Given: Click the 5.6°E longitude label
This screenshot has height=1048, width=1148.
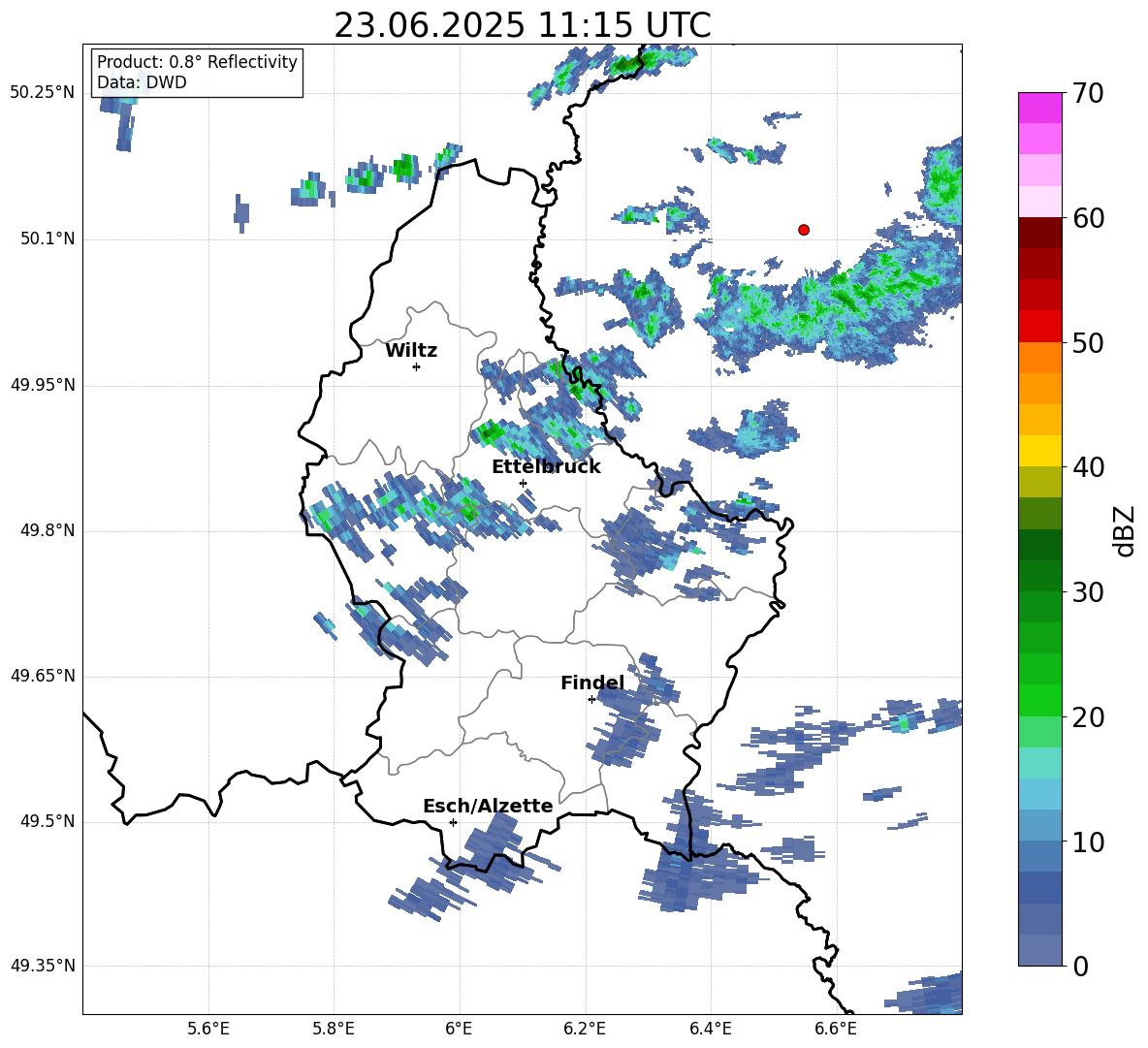Looking at the screenshot, I should 208,1029.
